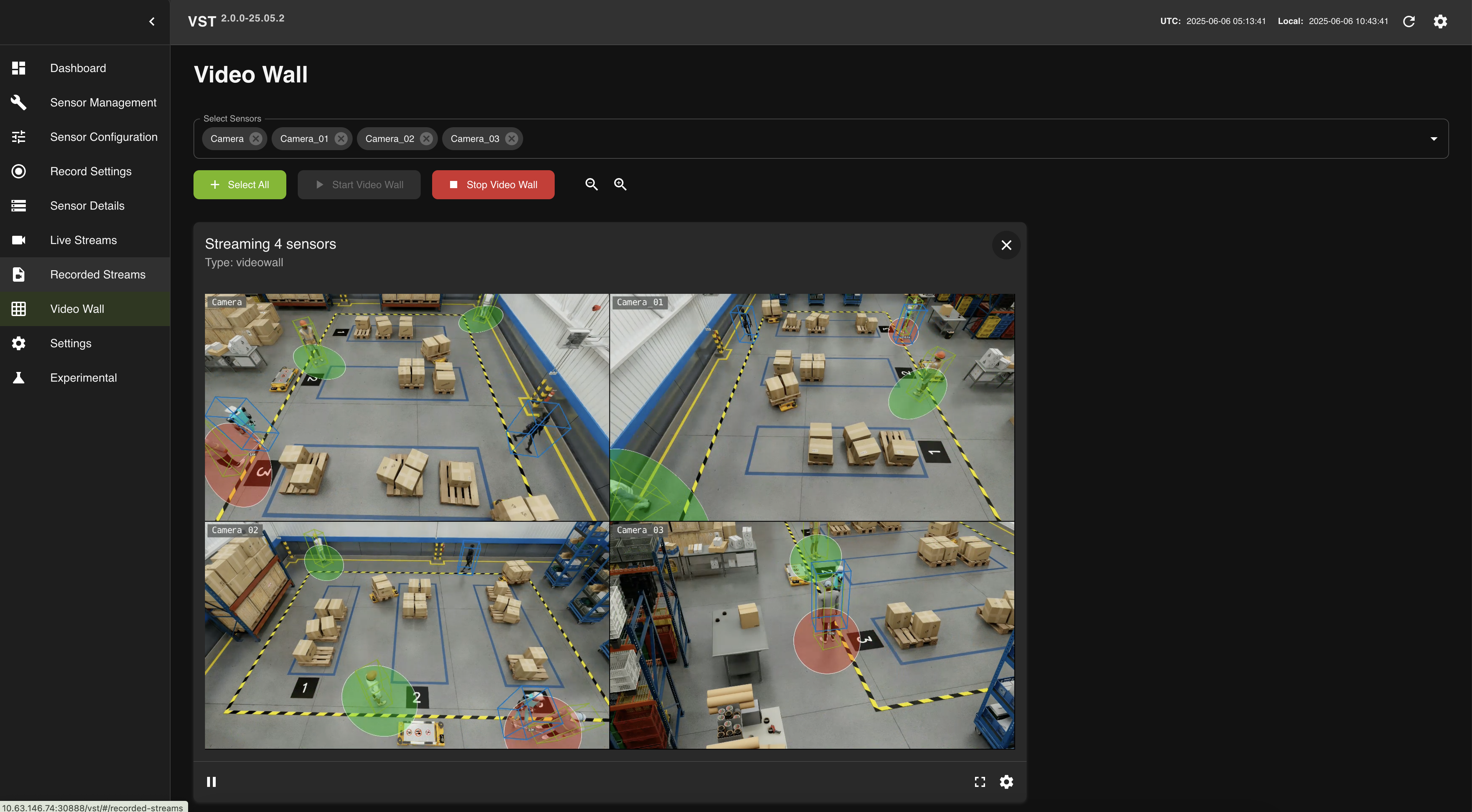The width and height of the screenshot is (1472, 812).
Task: Toggle fullscreen on the video wall
Action: pos(980,782)
